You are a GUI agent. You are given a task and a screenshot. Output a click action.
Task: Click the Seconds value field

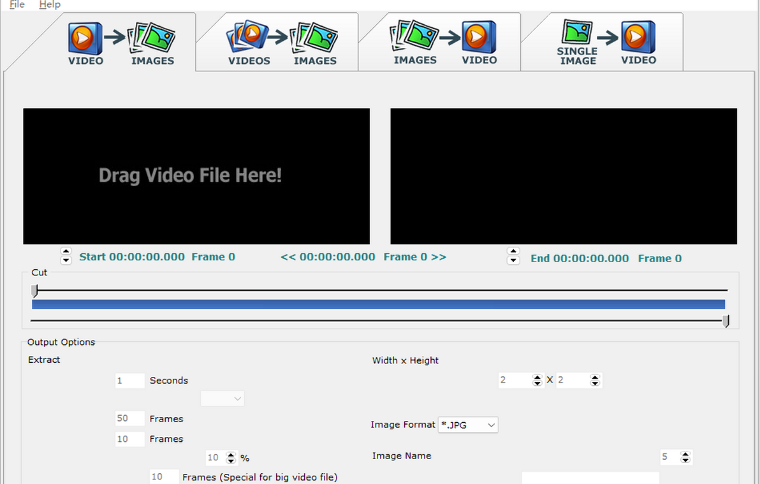click(x=130, y=380)
